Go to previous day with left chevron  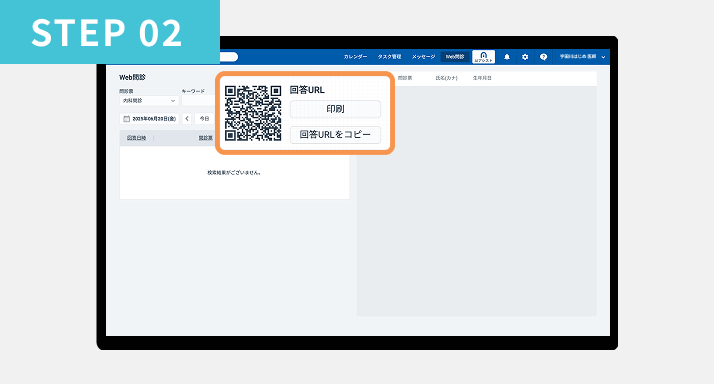(187, 119)
